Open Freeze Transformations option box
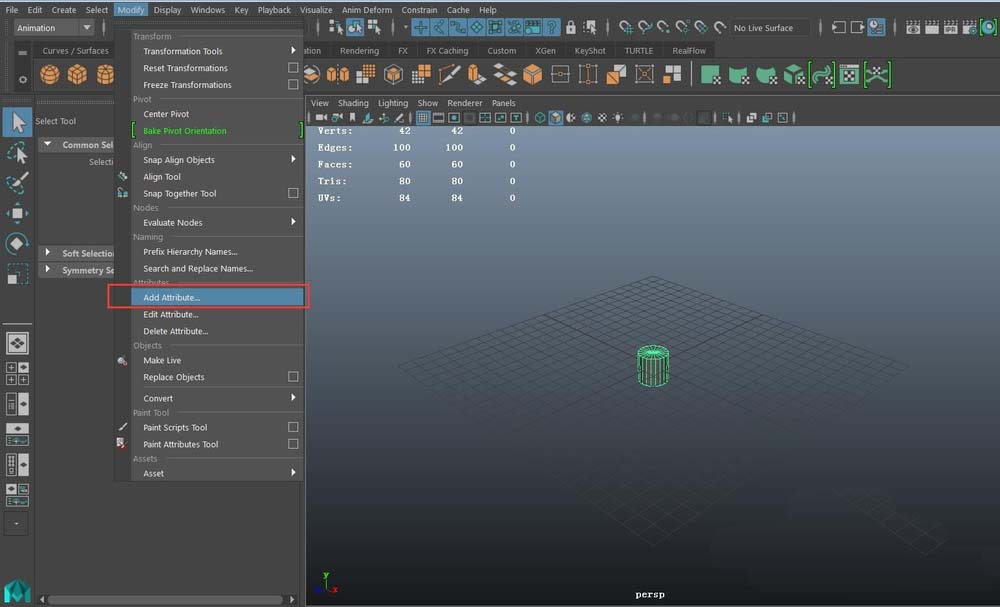Screen dimensions: 1000x607 [293, 85]
